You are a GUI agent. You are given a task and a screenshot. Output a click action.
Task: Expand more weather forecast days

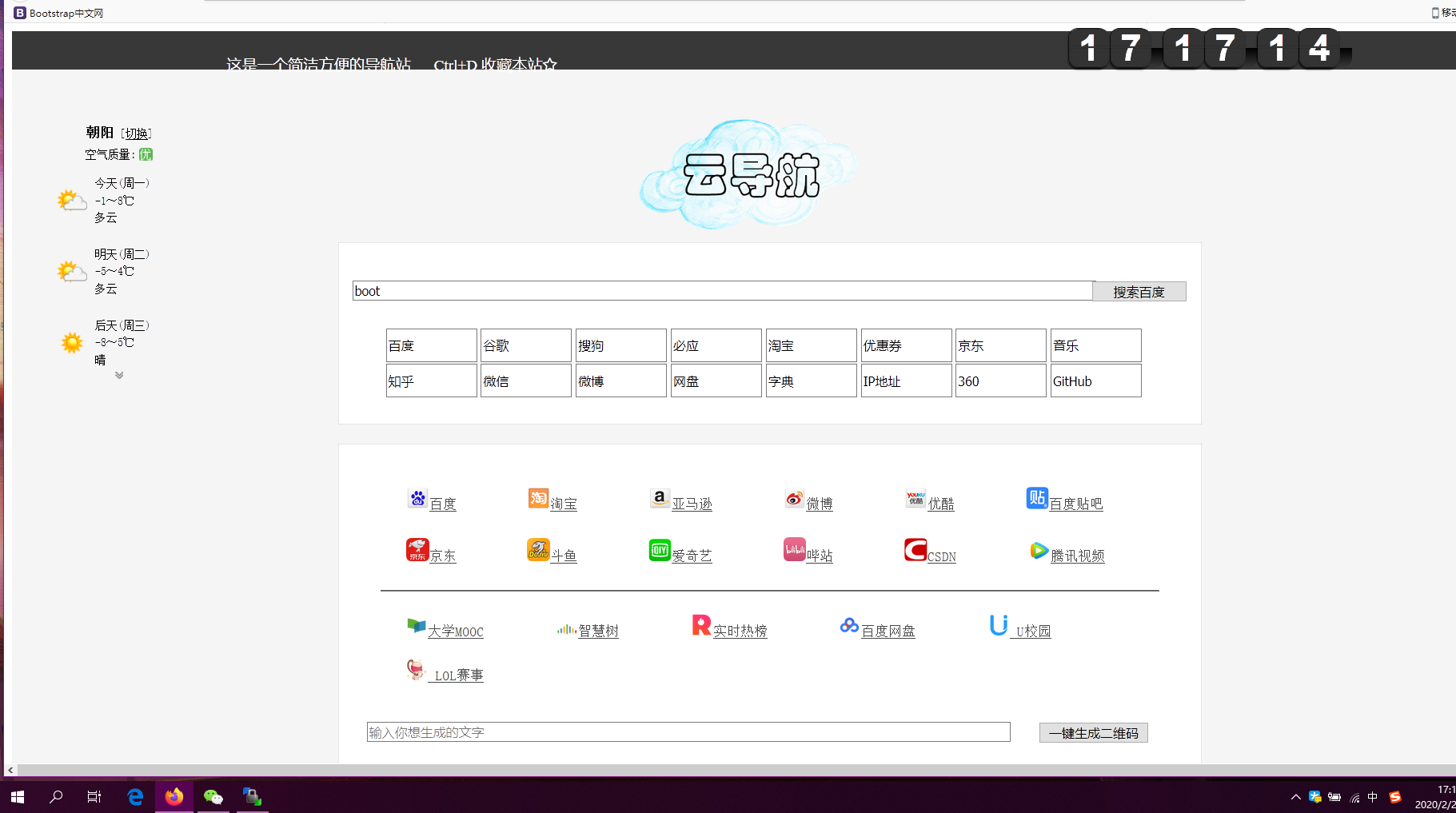(x=119, y=375)
